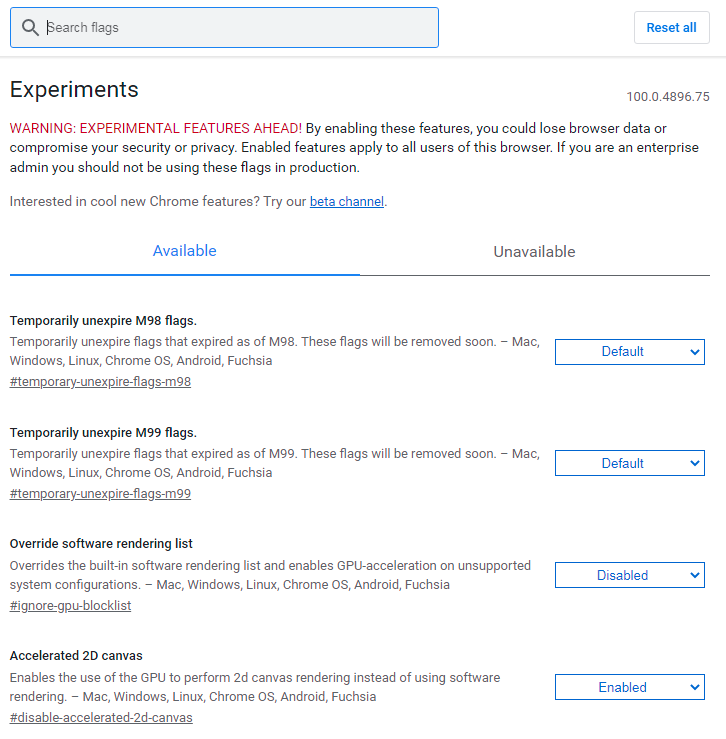This screenshot has height=739, width=726.
Task: Expand the Accelerated 2D canvas Enabled dropdown
Action: click(629, 688)
